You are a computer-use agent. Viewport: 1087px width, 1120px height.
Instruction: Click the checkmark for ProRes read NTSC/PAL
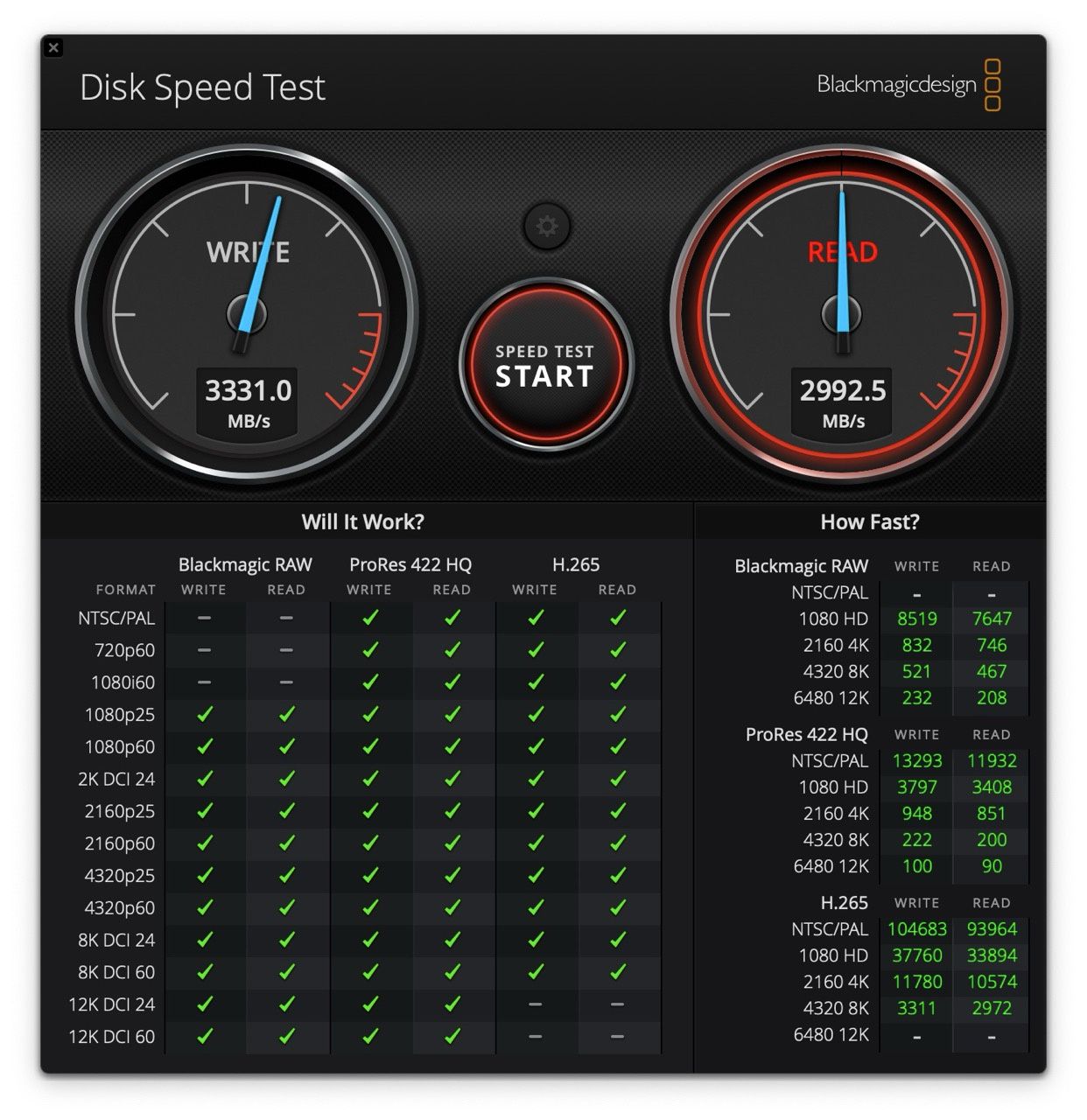[452, 618]
